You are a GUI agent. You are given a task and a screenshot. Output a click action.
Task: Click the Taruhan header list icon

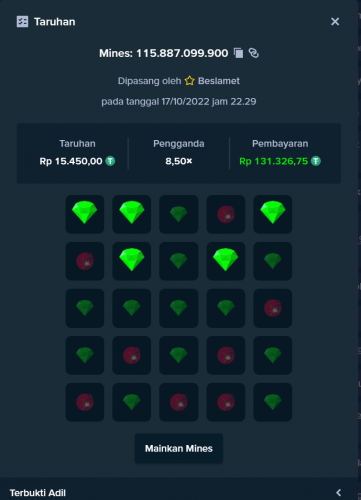coord(22,22)
